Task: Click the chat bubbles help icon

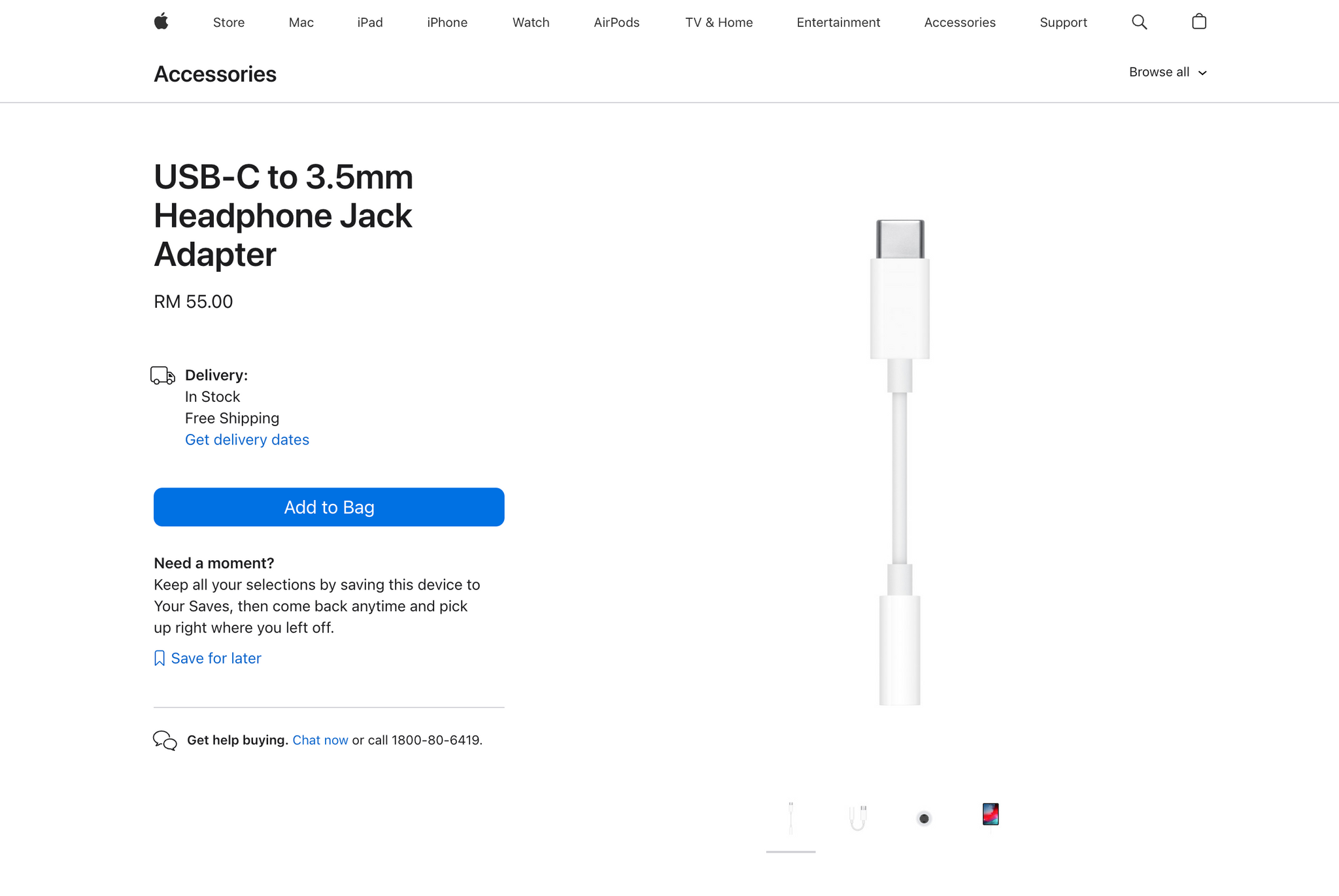Action: click(165, 740)
